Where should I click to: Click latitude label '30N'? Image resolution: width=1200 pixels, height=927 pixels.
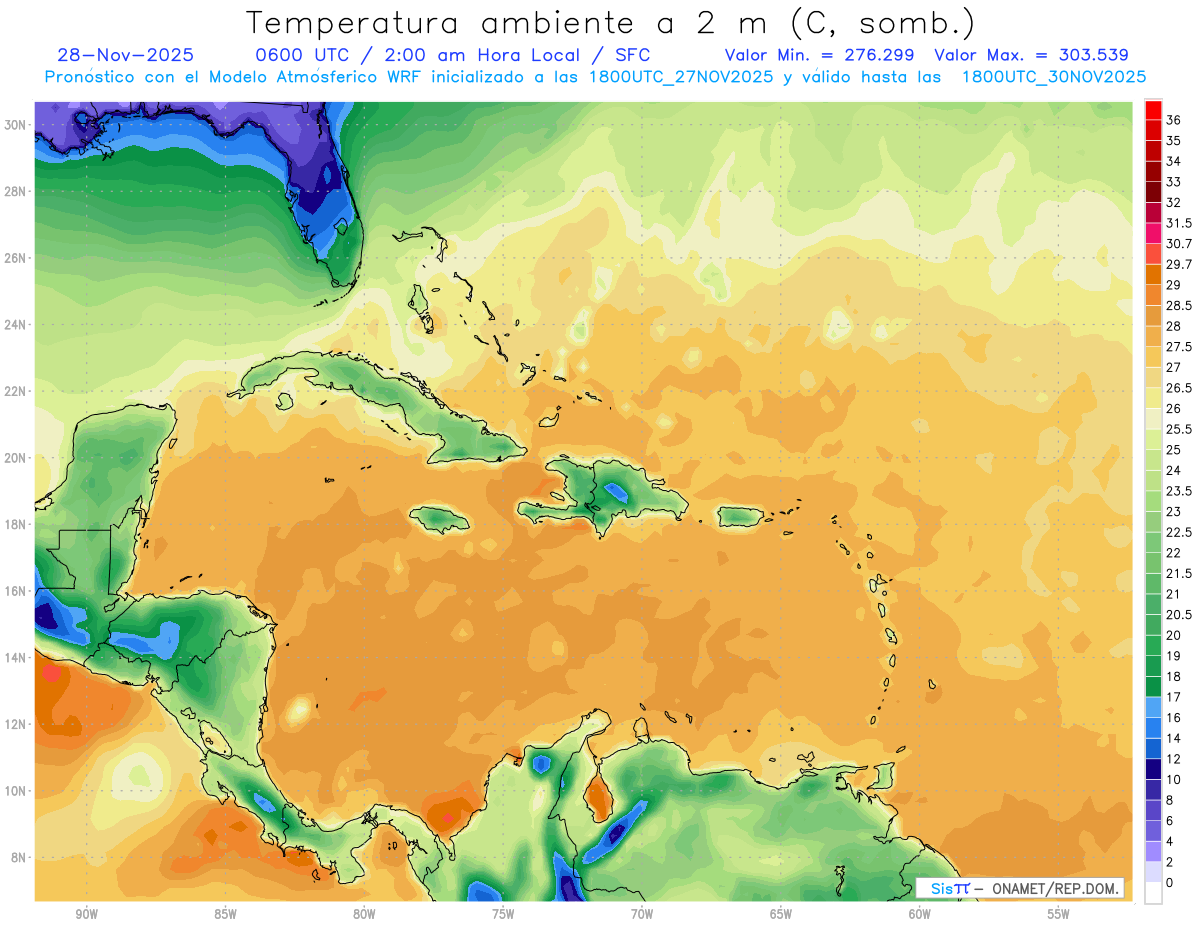tap(15, 125)
